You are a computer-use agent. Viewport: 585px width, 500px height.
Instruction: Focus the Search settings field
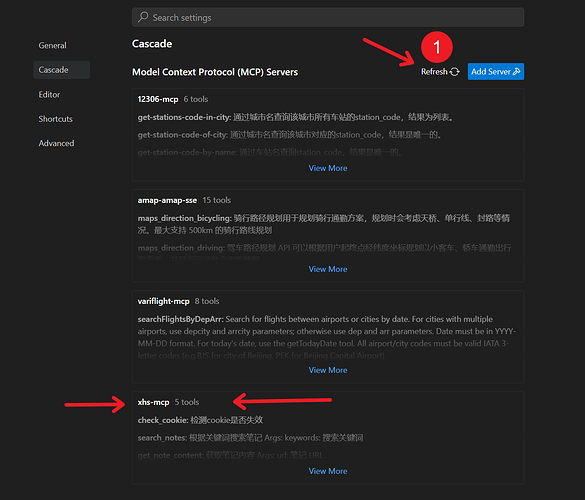(x=328, y=17)
